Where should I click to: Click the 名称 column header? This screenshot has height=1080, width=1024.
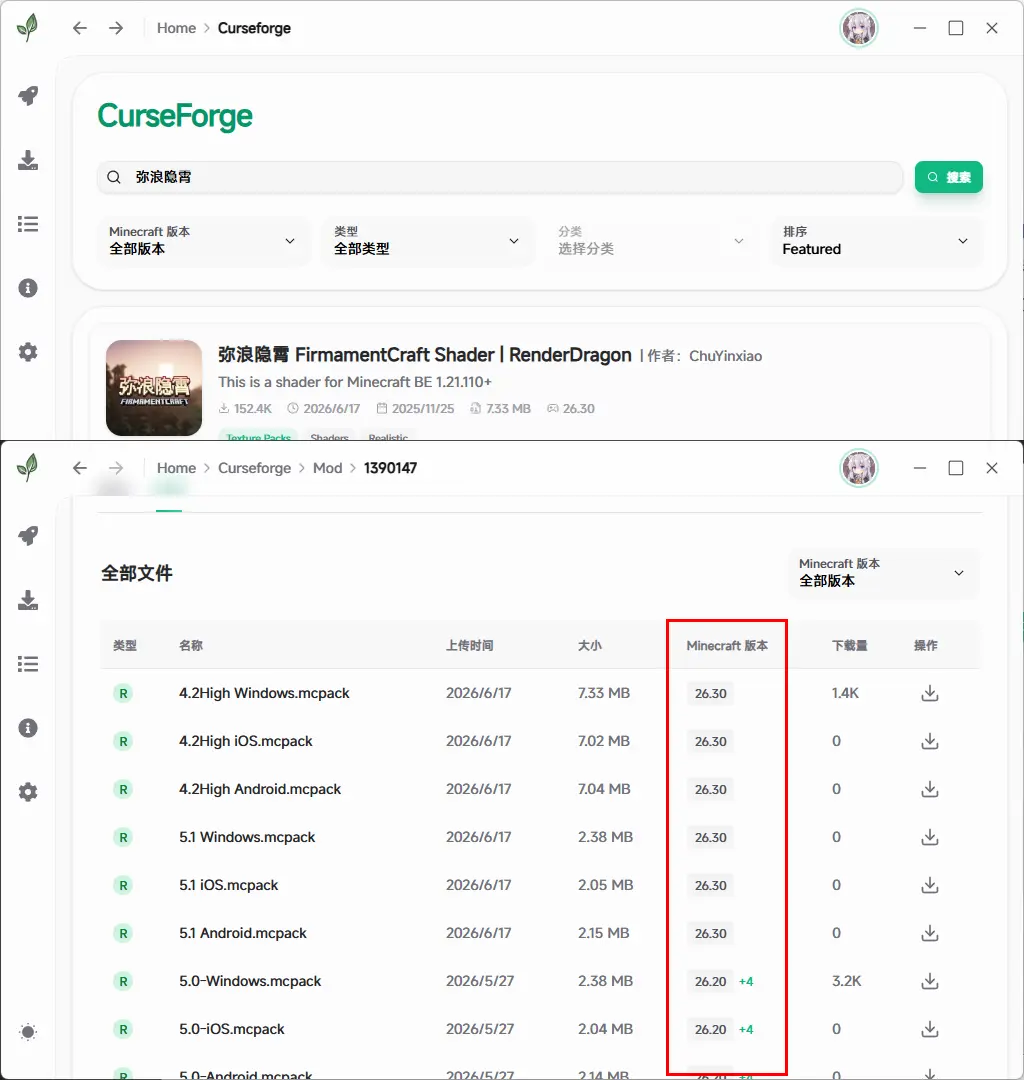[x=191, y=645]
